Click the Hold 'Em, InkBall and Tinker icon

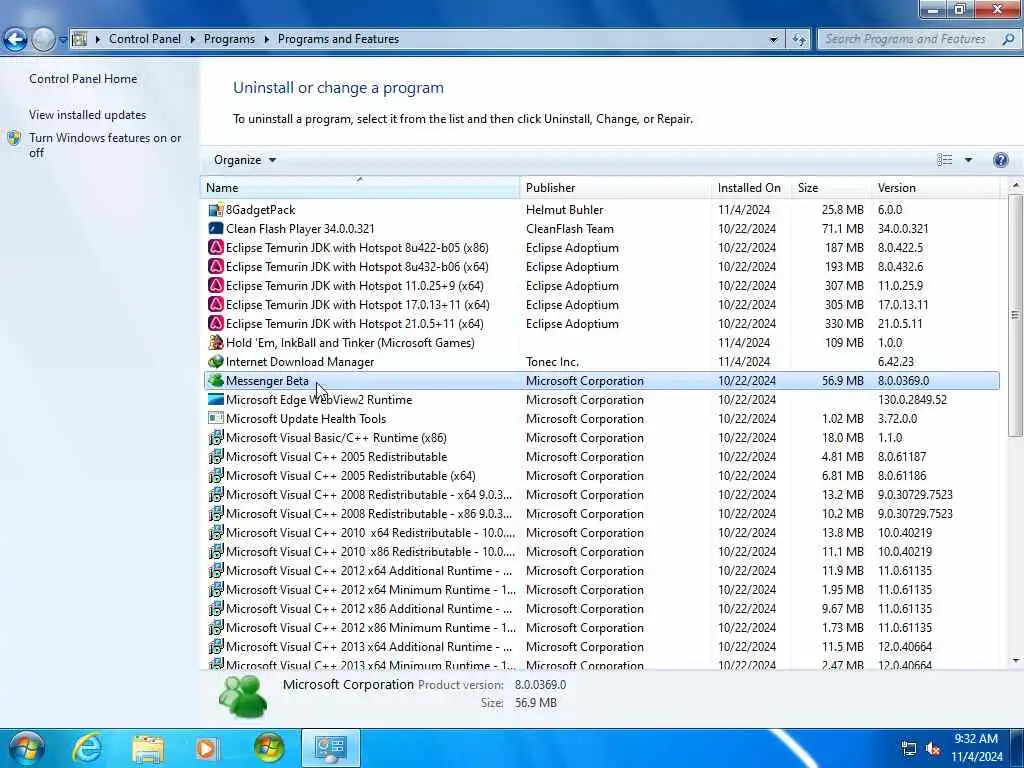216,342
